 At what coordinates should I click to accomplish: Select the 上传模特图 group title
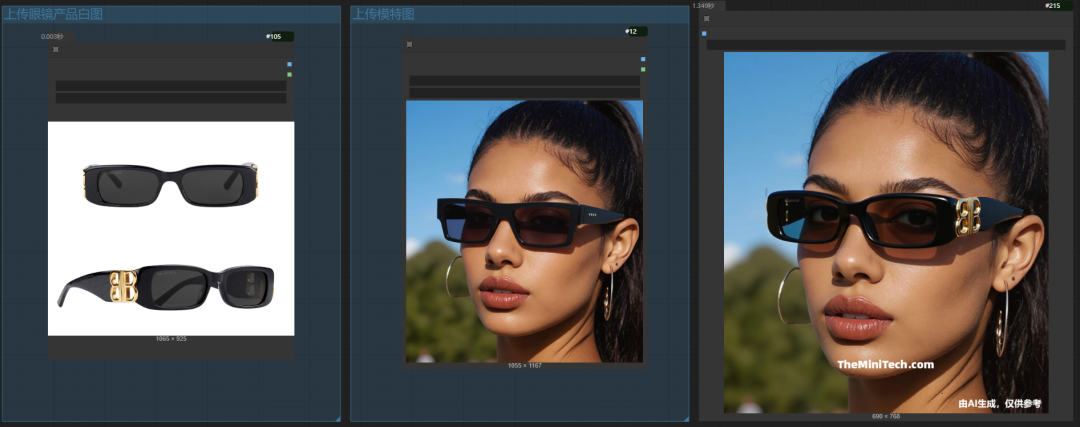pos(384,14)
